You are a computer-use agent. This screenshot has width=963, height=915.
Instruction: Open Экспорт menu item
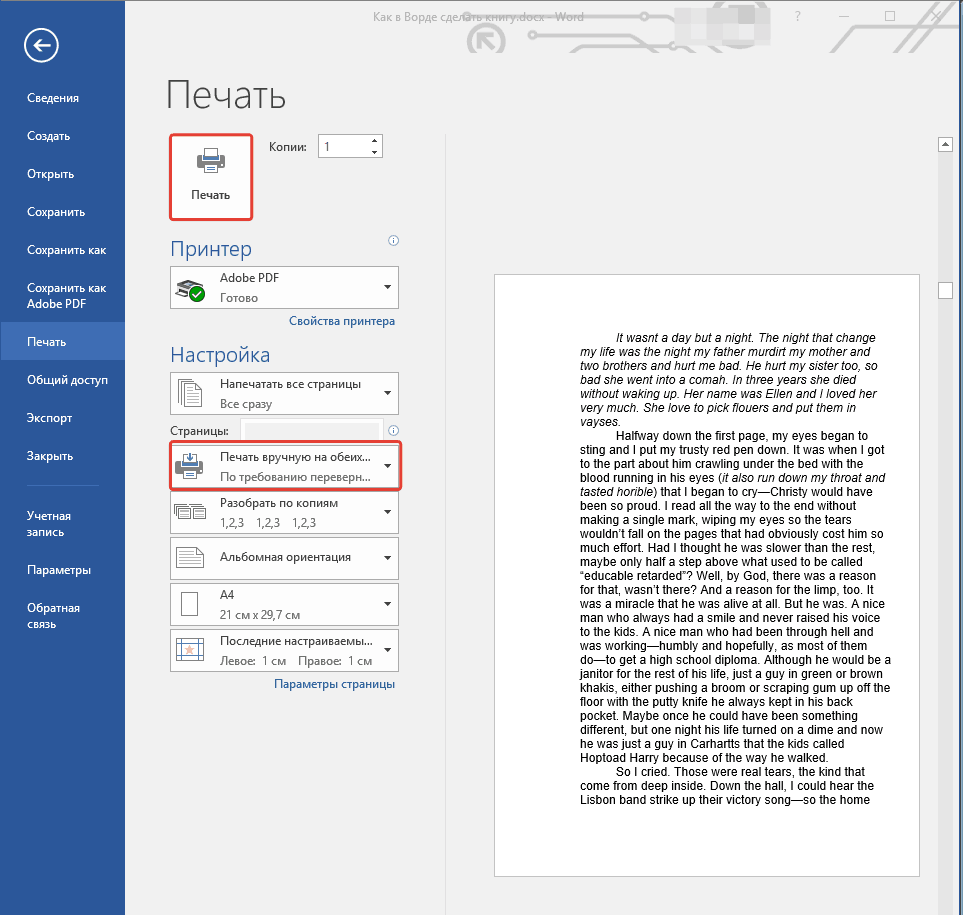(x=50, y=418)
